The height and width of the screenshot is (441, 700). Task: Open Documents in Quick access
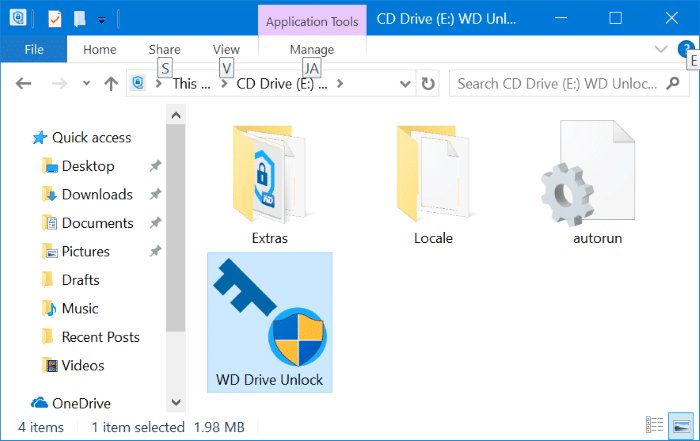(x=88, y=223)
